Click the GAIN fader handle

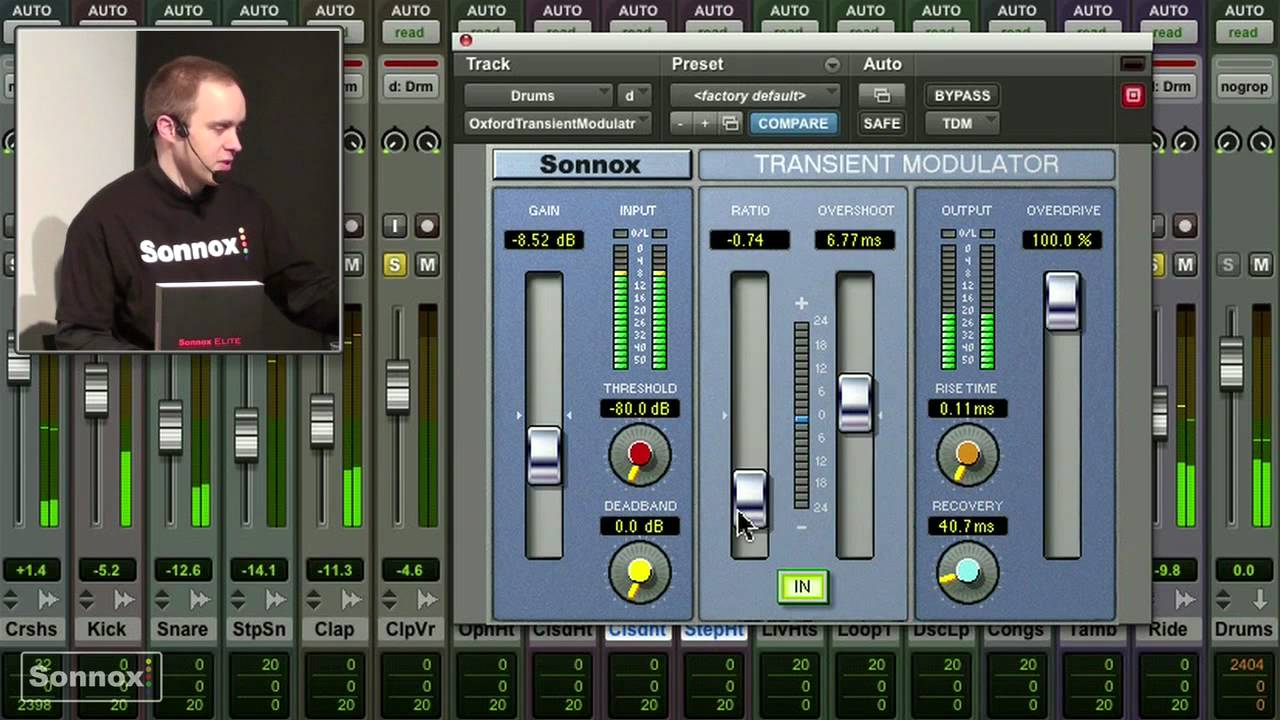click(x=544, y=456)
